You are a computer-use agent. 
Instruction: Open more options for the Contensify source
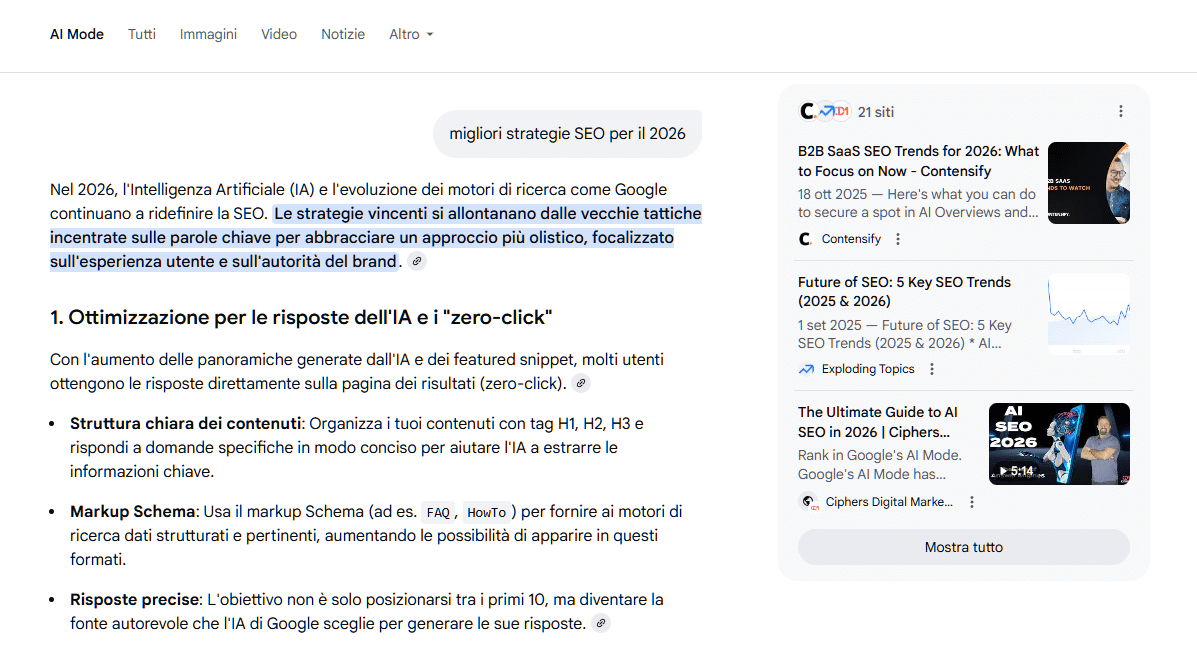(898, 239)
